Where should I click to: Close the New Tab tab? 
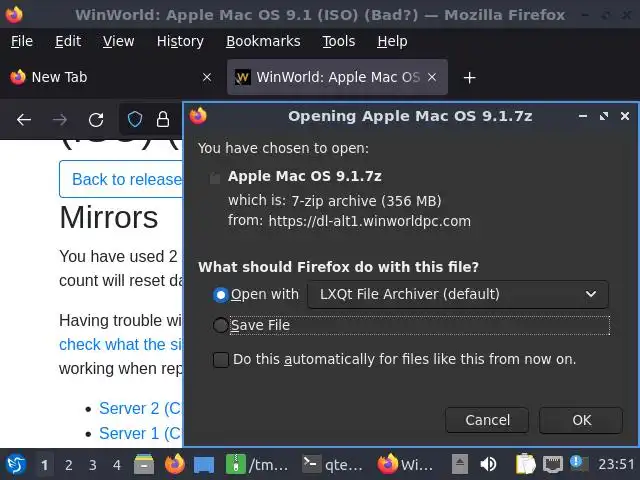(207, 77)
